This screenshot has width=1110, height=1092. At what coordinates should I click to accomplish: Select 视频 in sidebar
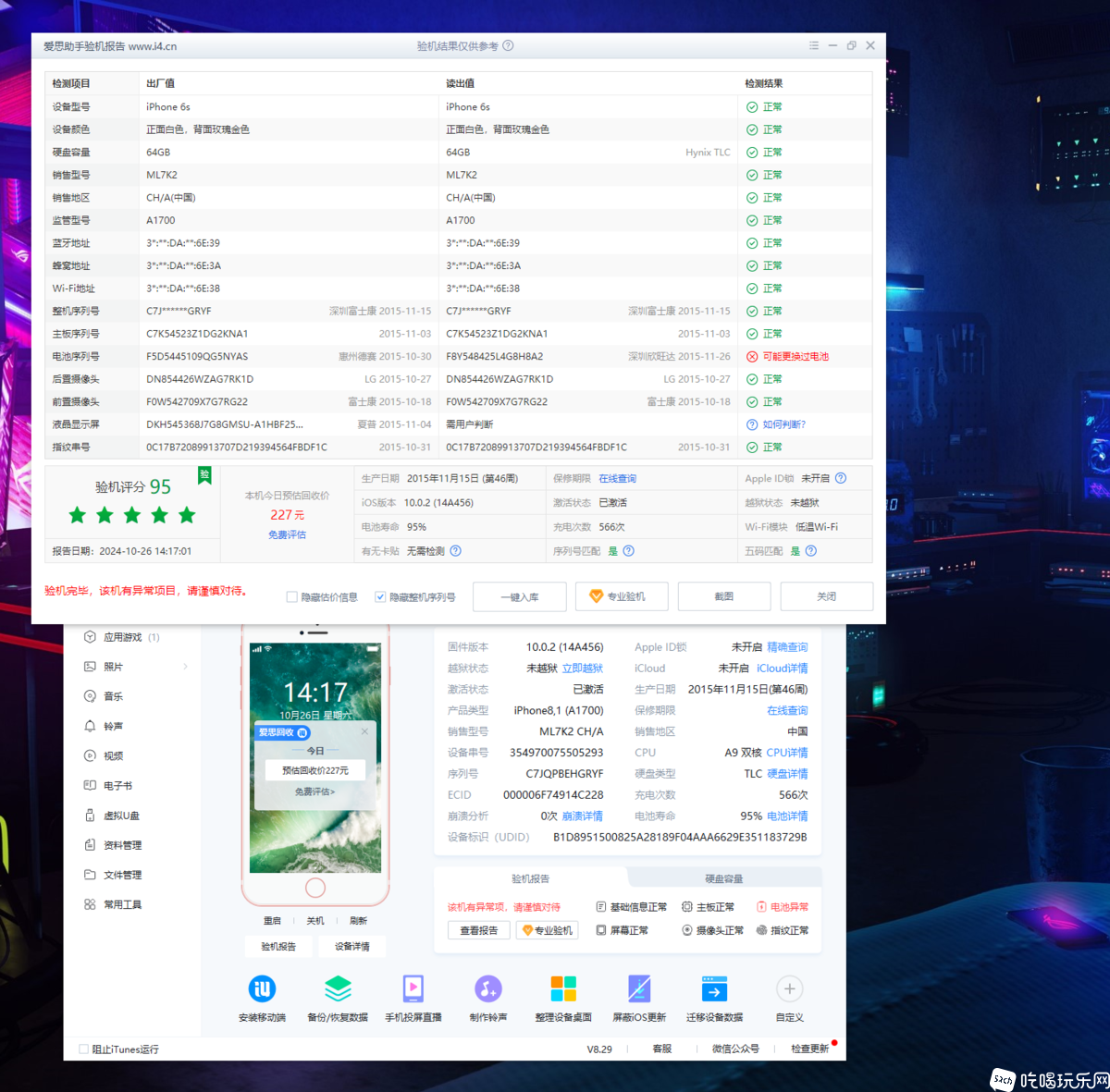(113, 755)
